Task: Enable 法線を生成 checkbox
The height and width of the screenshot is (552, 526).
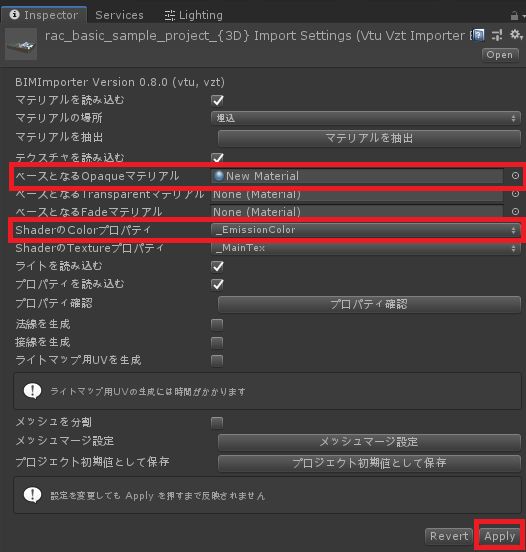Action: pyautogui.click(x=217, y=325)
